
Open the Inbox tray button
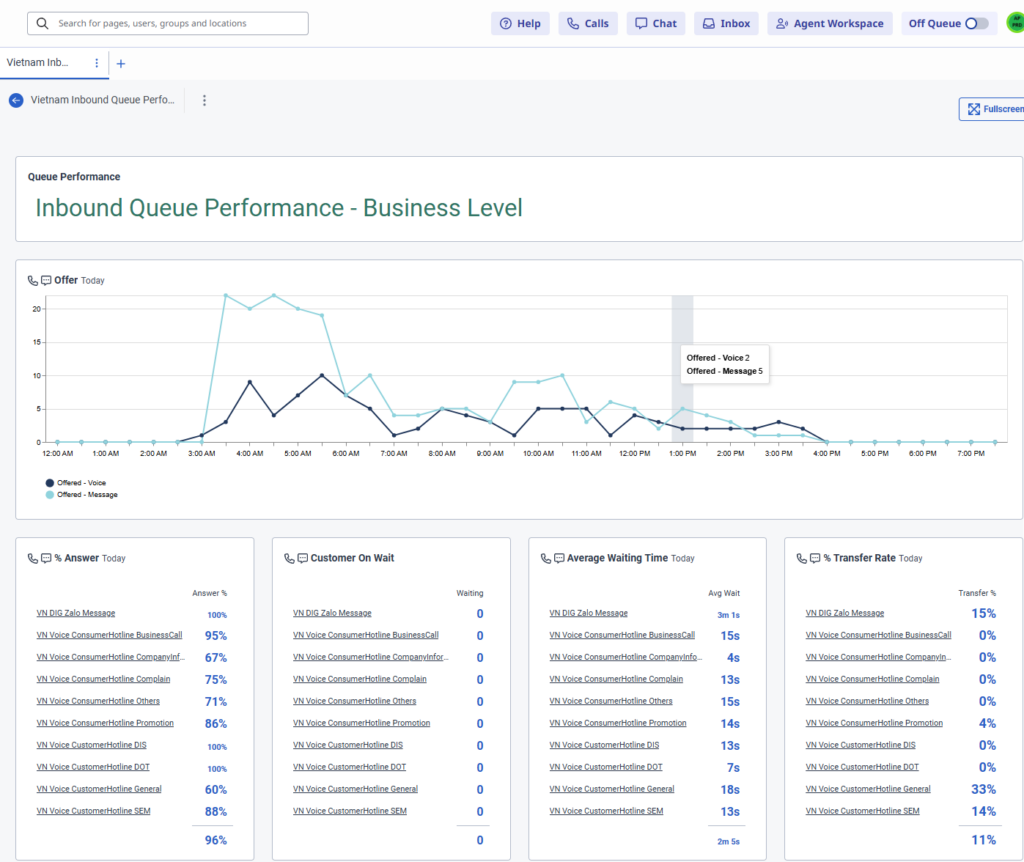[x=726, y=23]
